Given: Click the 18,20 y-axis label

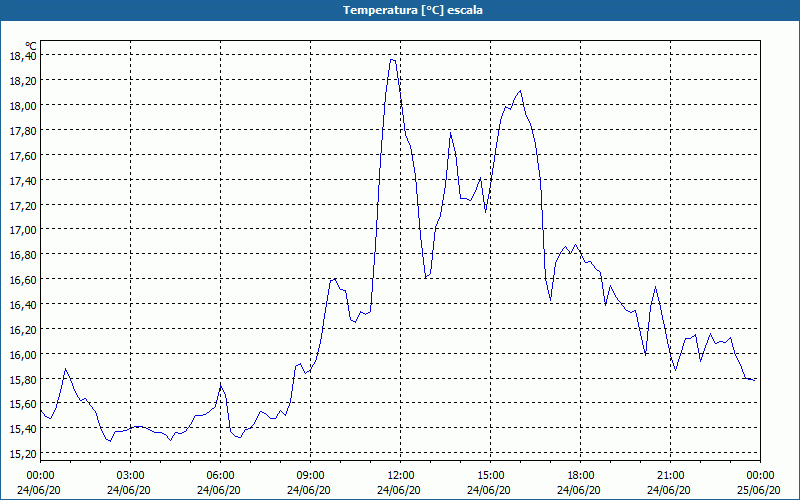Looking at the screenshot, I should pos(23,81).
